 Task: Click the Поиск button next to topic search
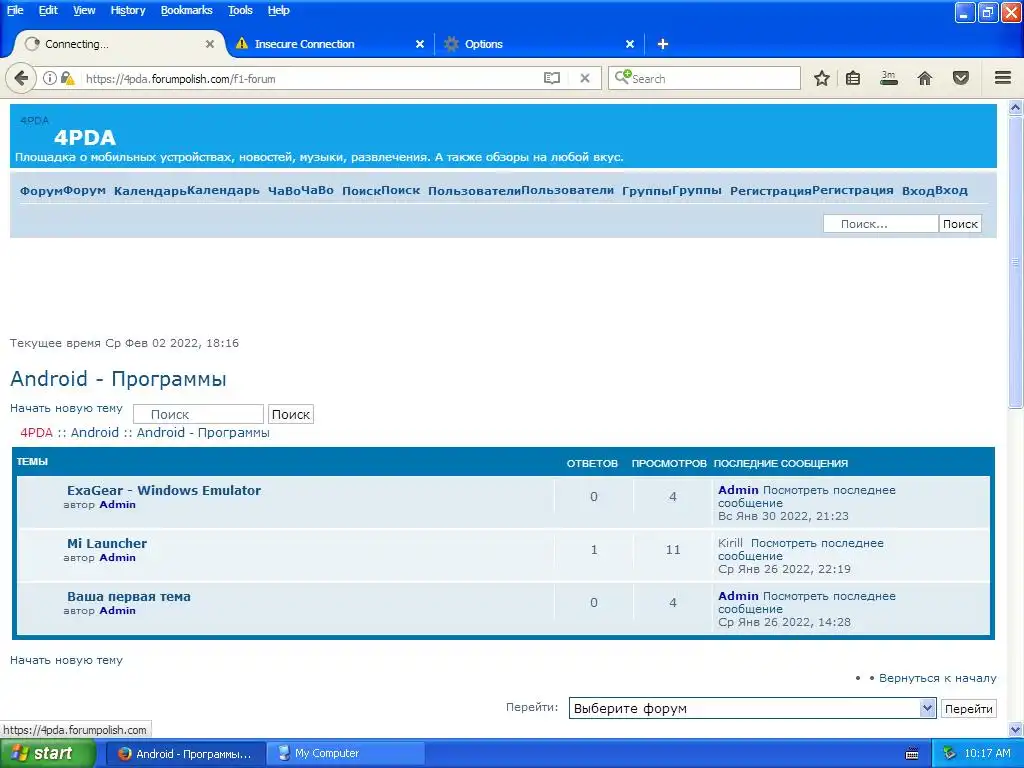[x=291, y=414]
